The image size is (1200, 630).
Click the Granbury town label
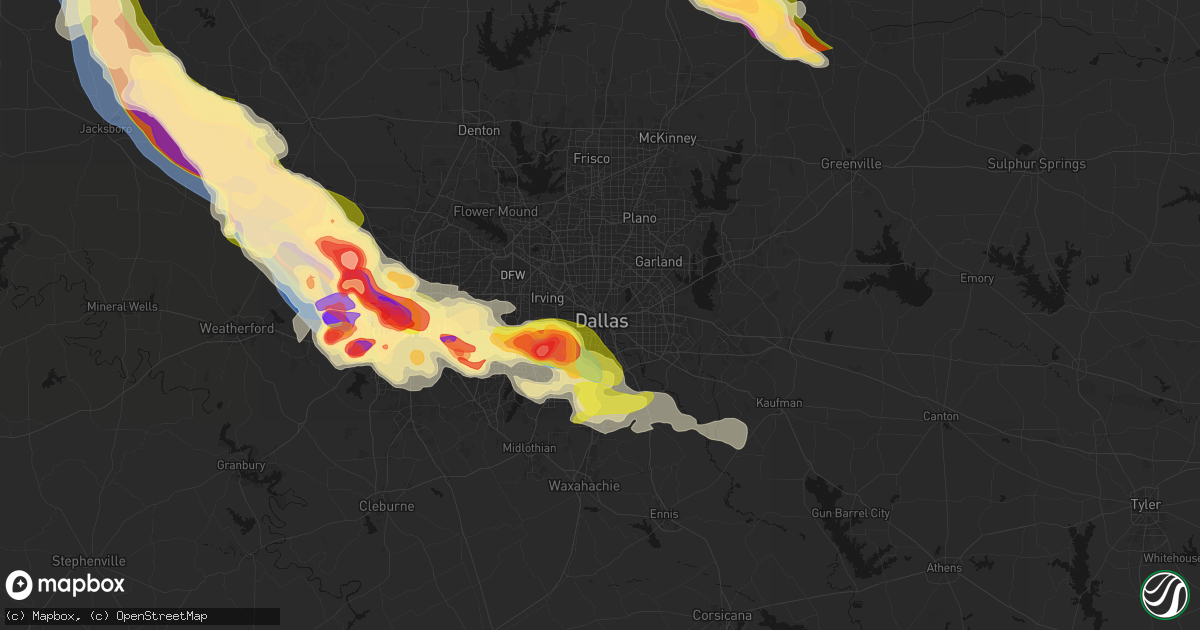click(x=241, y=465)
